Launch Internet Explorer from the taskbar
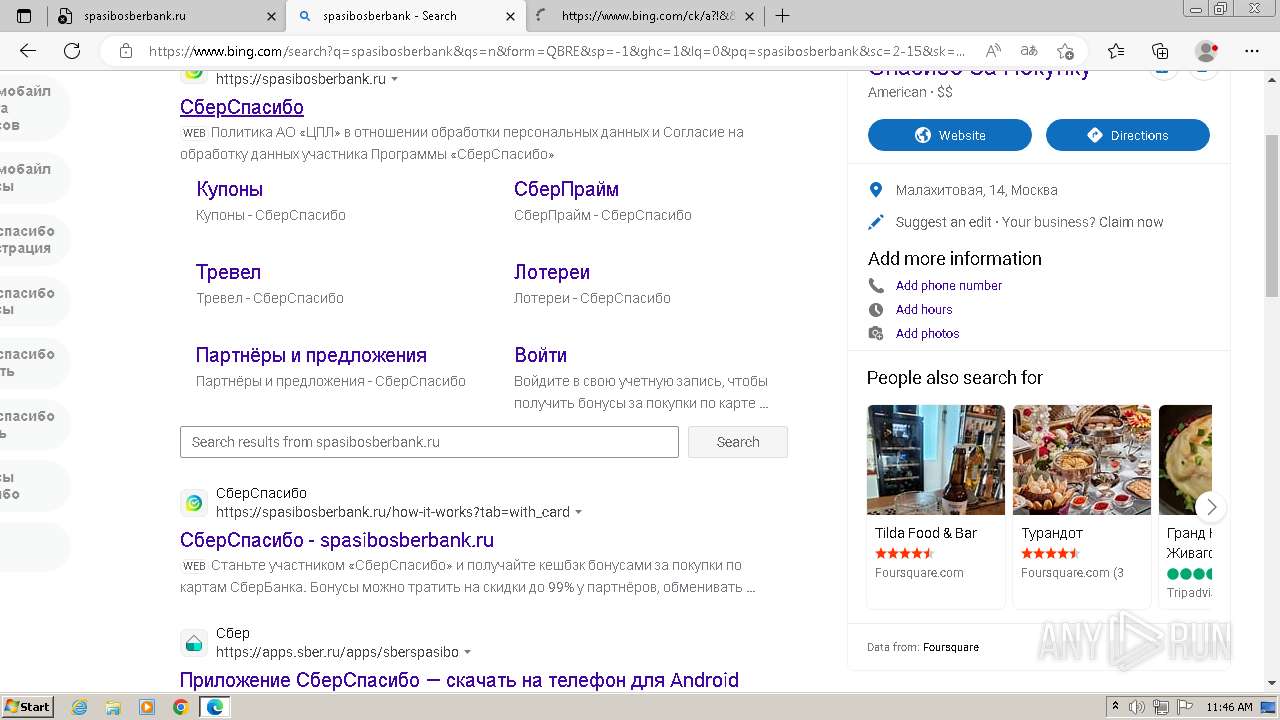 (80, 707)
